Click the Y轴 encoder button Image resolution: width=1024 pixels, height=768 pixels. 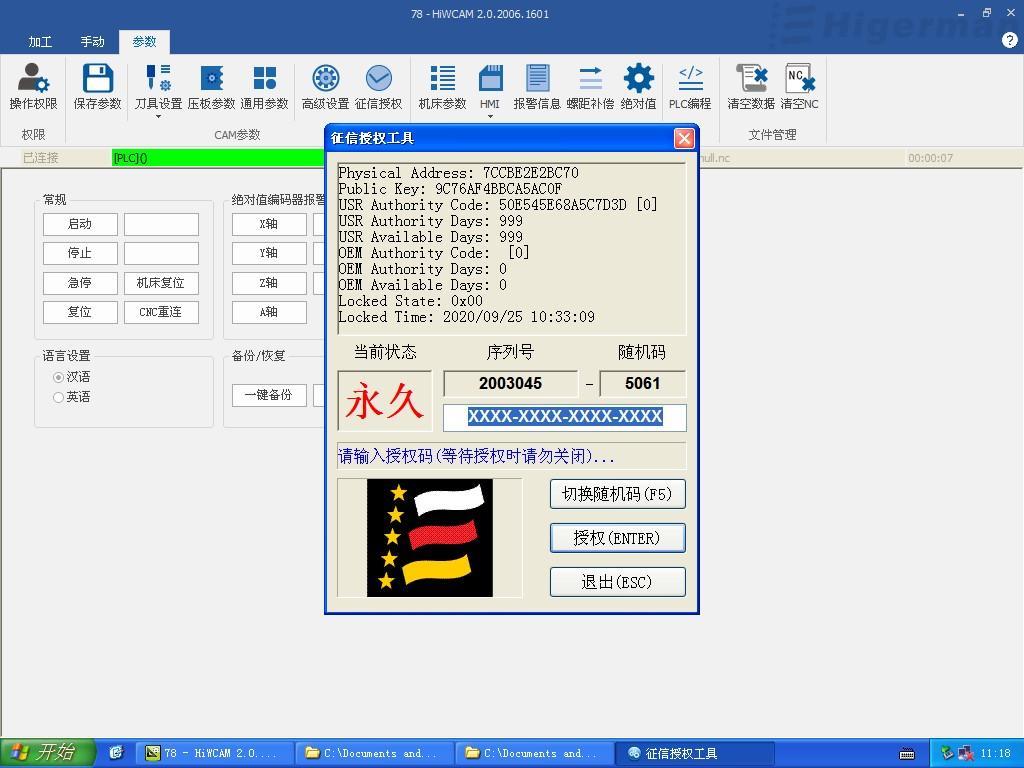click(x=269, y=253)
